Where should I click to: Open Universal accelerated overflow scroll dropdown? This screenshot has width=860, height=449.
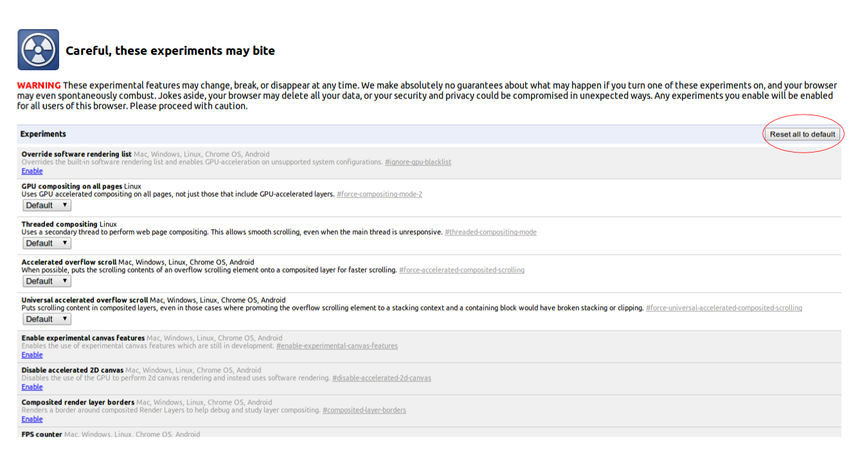coord(46,319)
